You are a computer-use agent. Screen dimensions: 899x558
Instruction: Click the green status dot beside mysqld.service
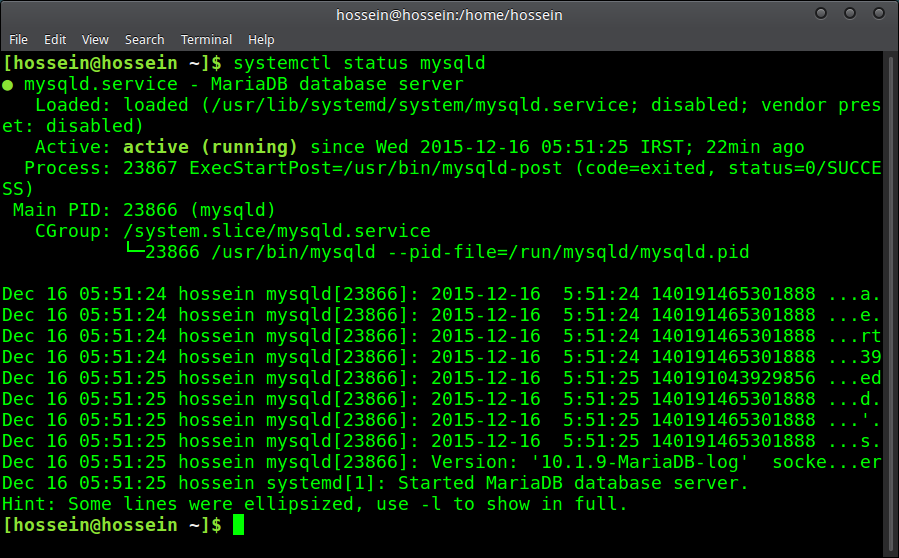click(x=7, y=85)
